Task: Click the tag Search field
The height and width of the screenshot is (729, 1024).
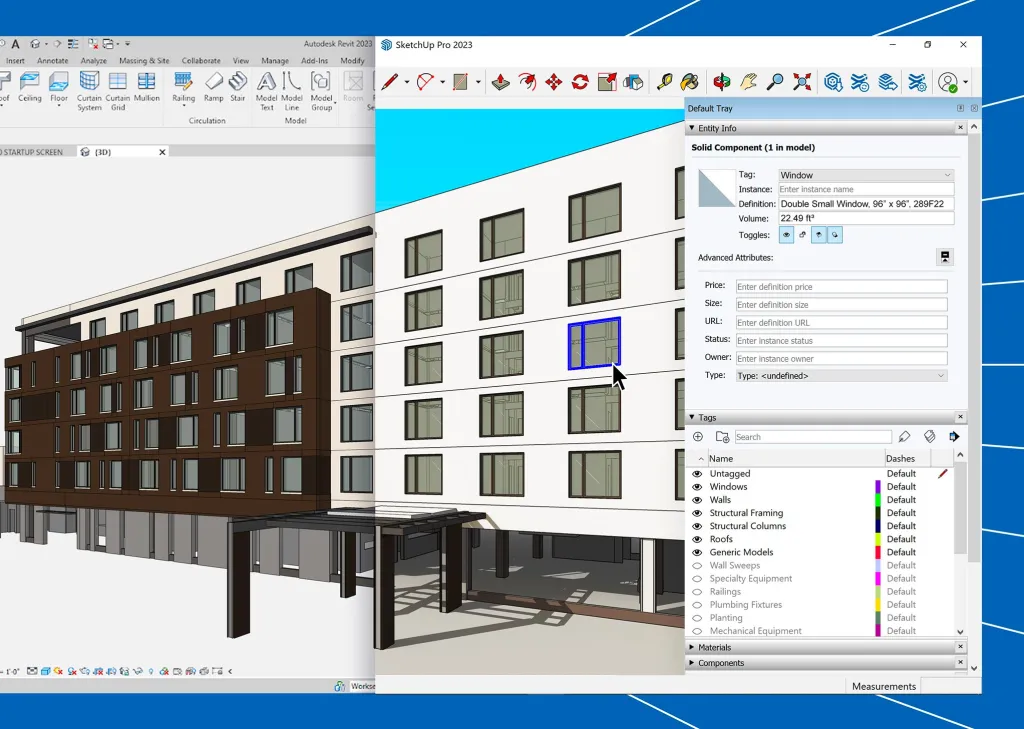Action: click(x=813, y=437)
